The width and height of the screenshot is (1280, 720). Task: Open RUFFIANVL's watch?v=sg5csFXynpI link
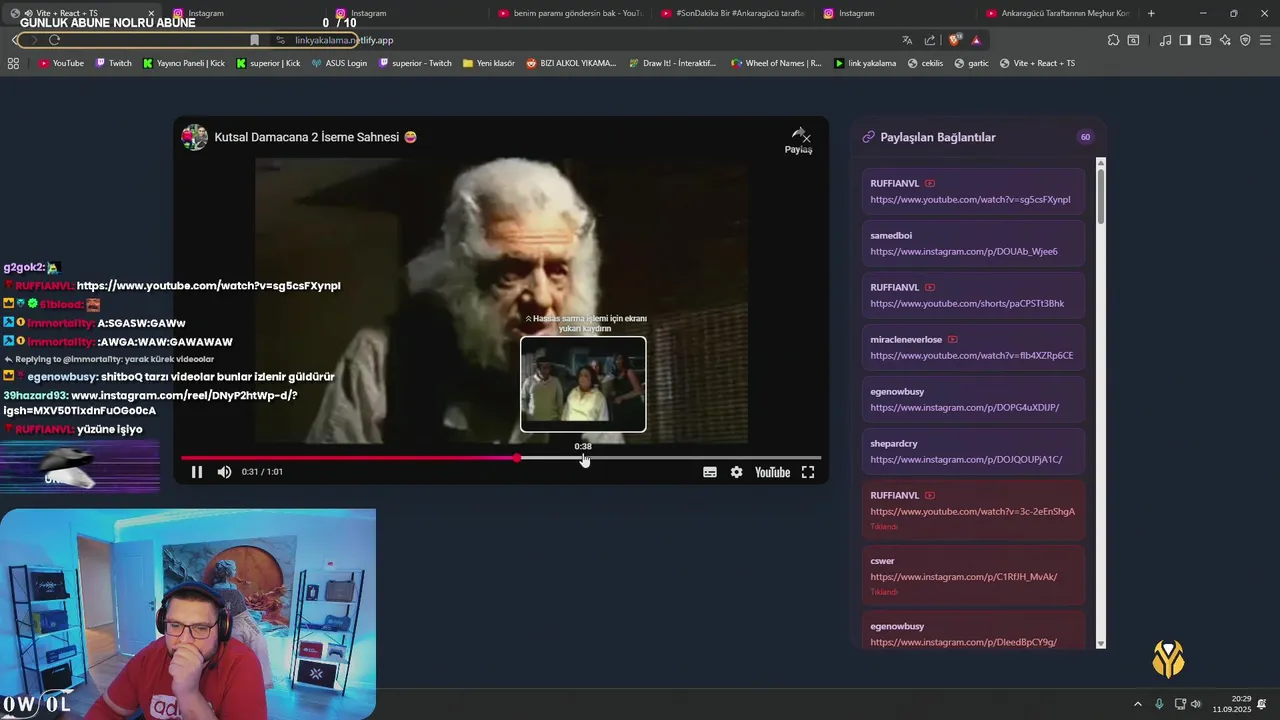pos(970,199)
